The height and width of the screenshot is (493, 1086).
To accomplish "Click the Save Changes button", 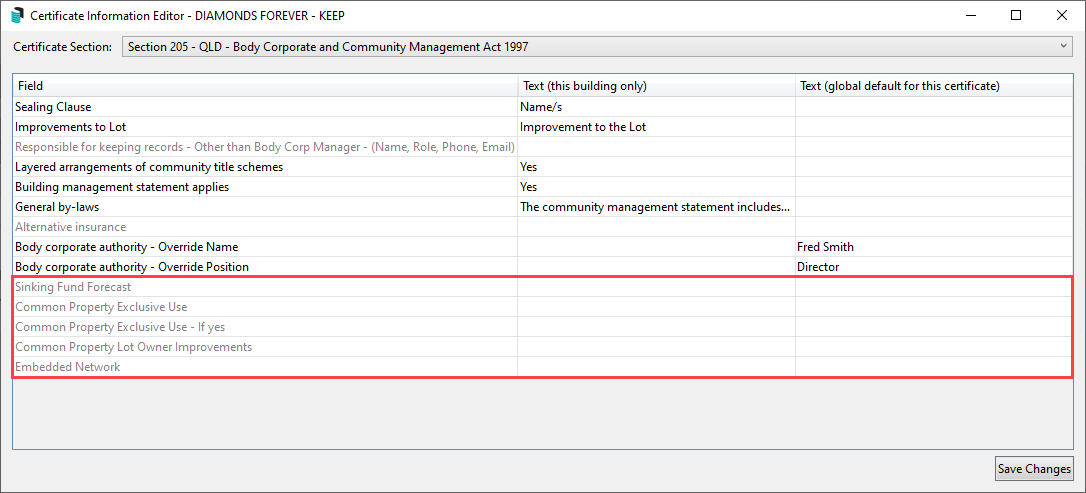I will (x=1034, y=468).
